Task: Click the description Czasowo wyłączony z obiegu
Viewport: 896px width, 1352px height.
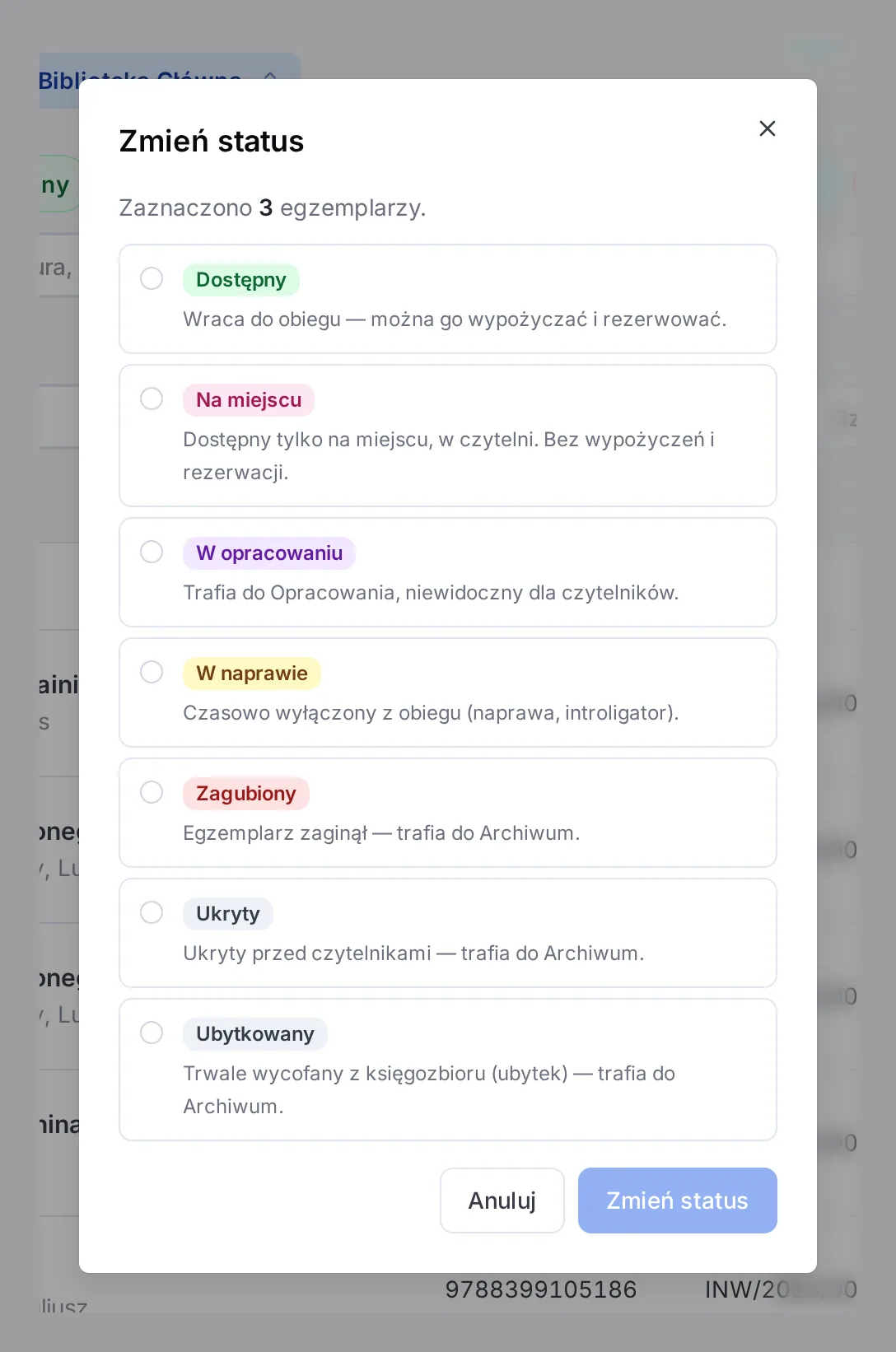Action: [x=431, y=713]
